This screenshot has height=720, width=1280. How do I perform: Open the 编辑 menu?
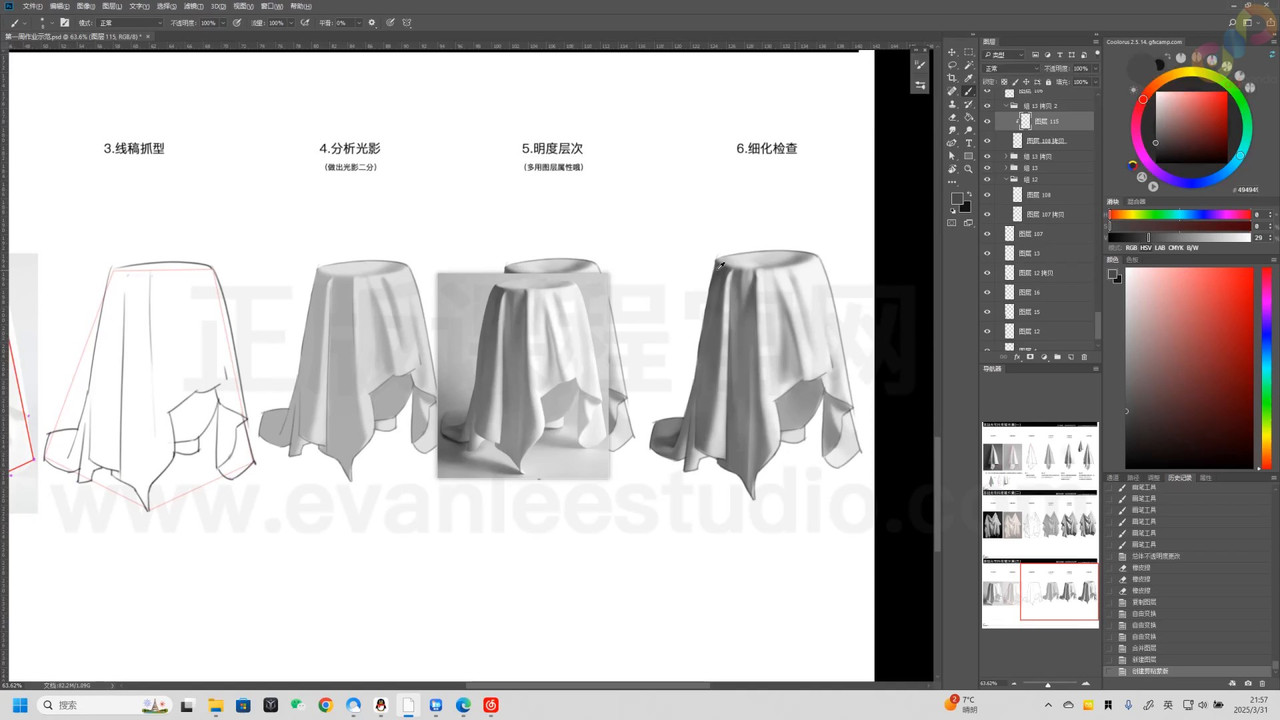coord(58,6)
